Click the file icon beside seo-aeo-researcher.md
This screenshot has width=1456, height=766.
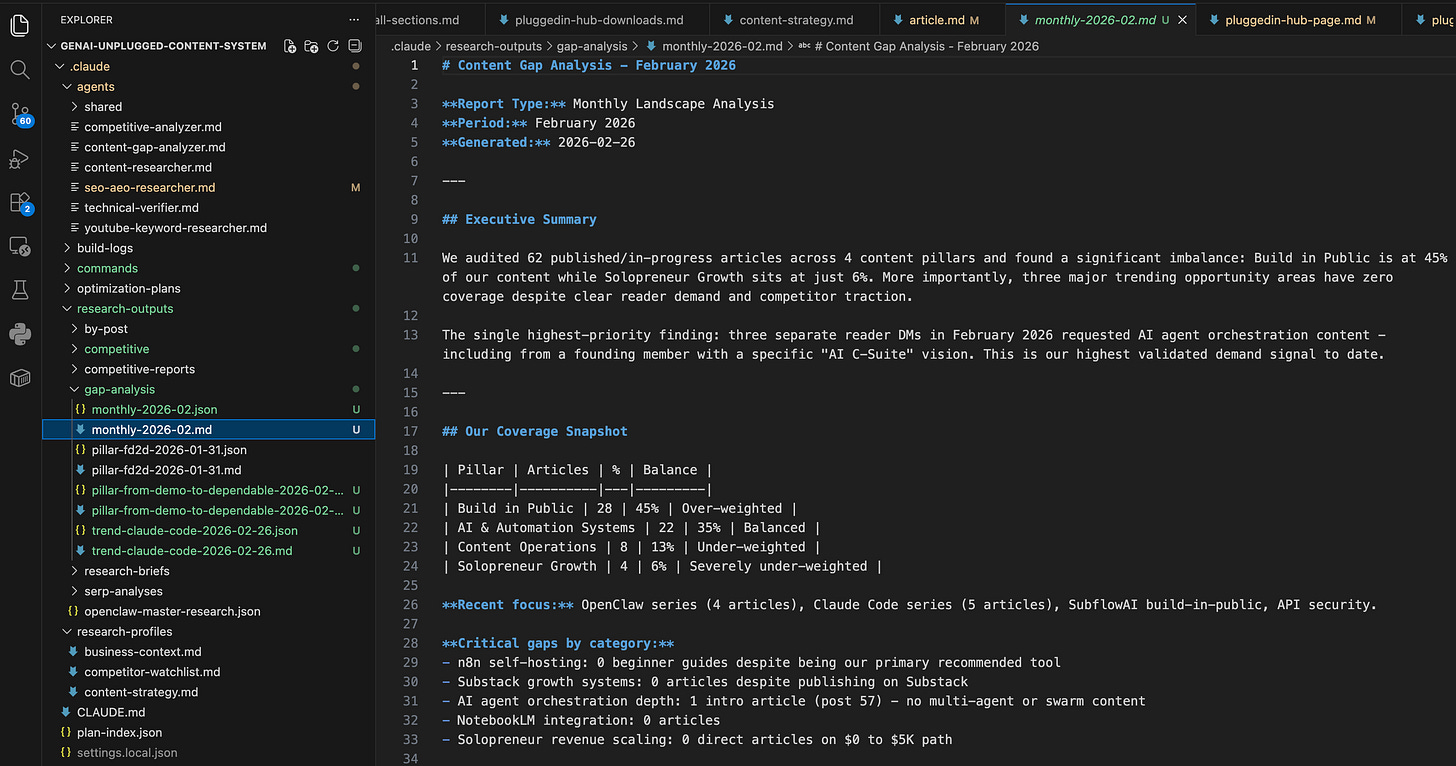(x=74, y=187)
